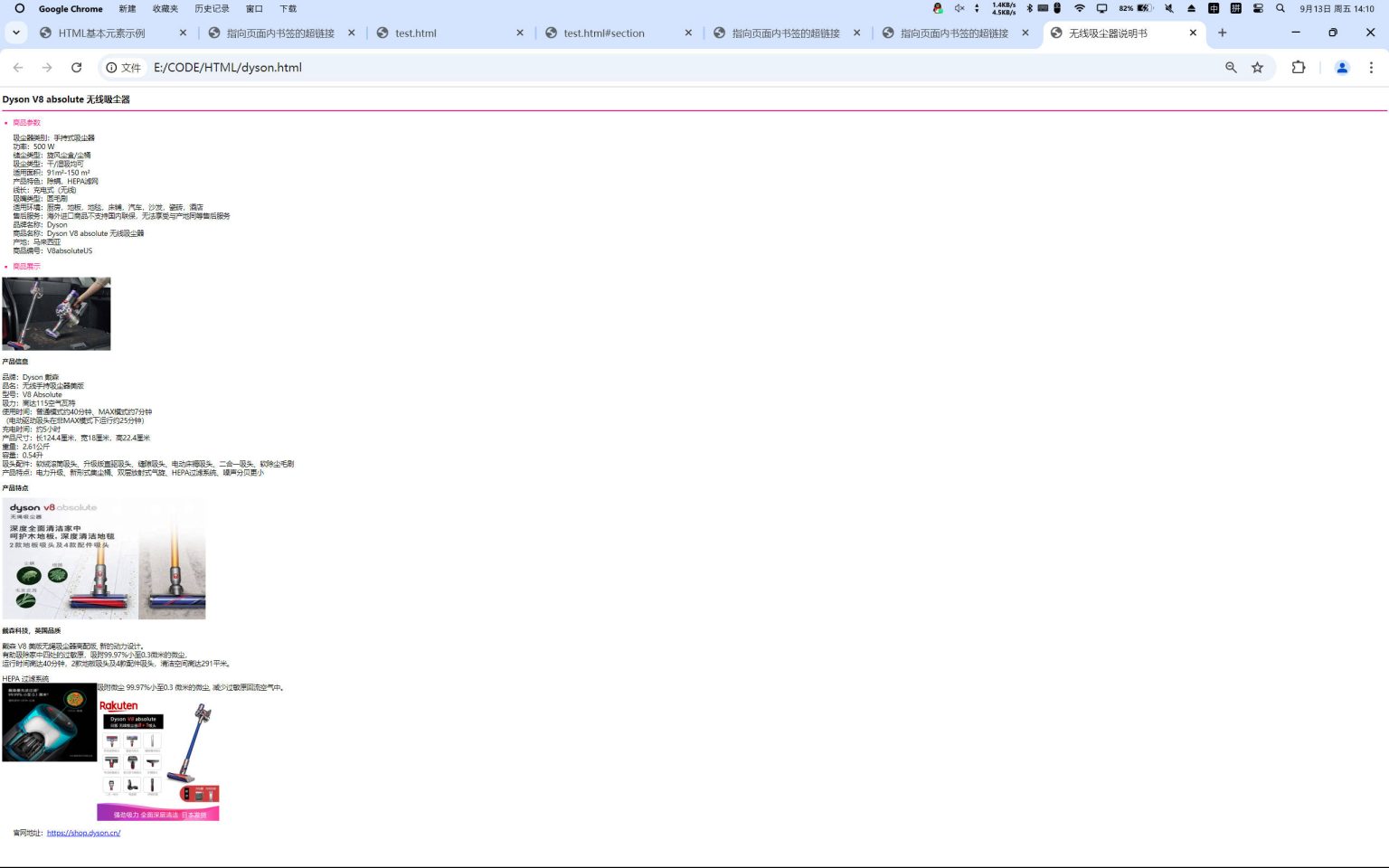The height and width of the screenshot is (868, 1389).
Task: Open the 拼 pinyin input icon
Action: [1235, 8]
